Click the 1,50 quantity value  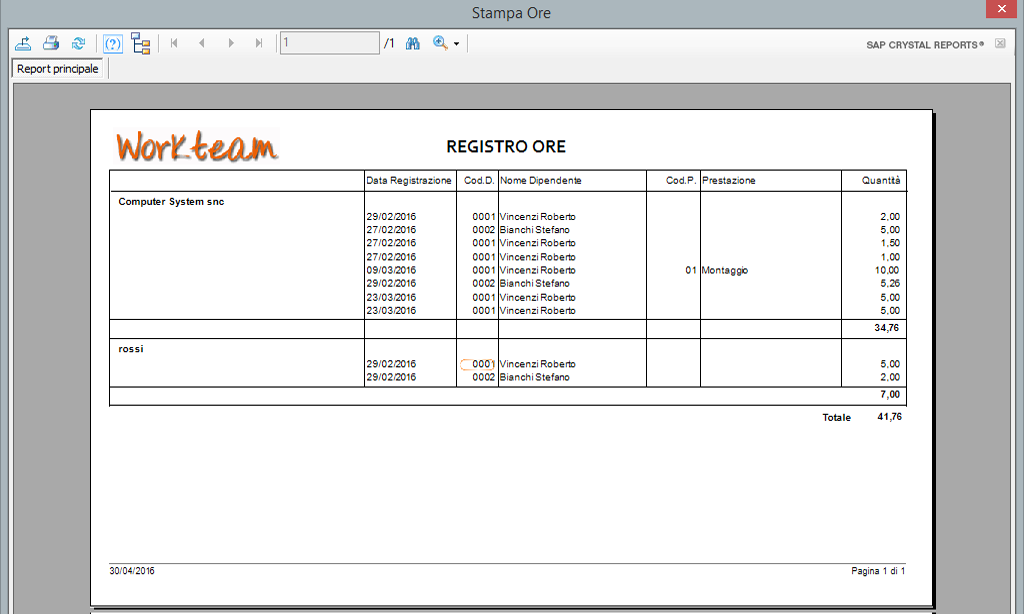click(890, 243)
